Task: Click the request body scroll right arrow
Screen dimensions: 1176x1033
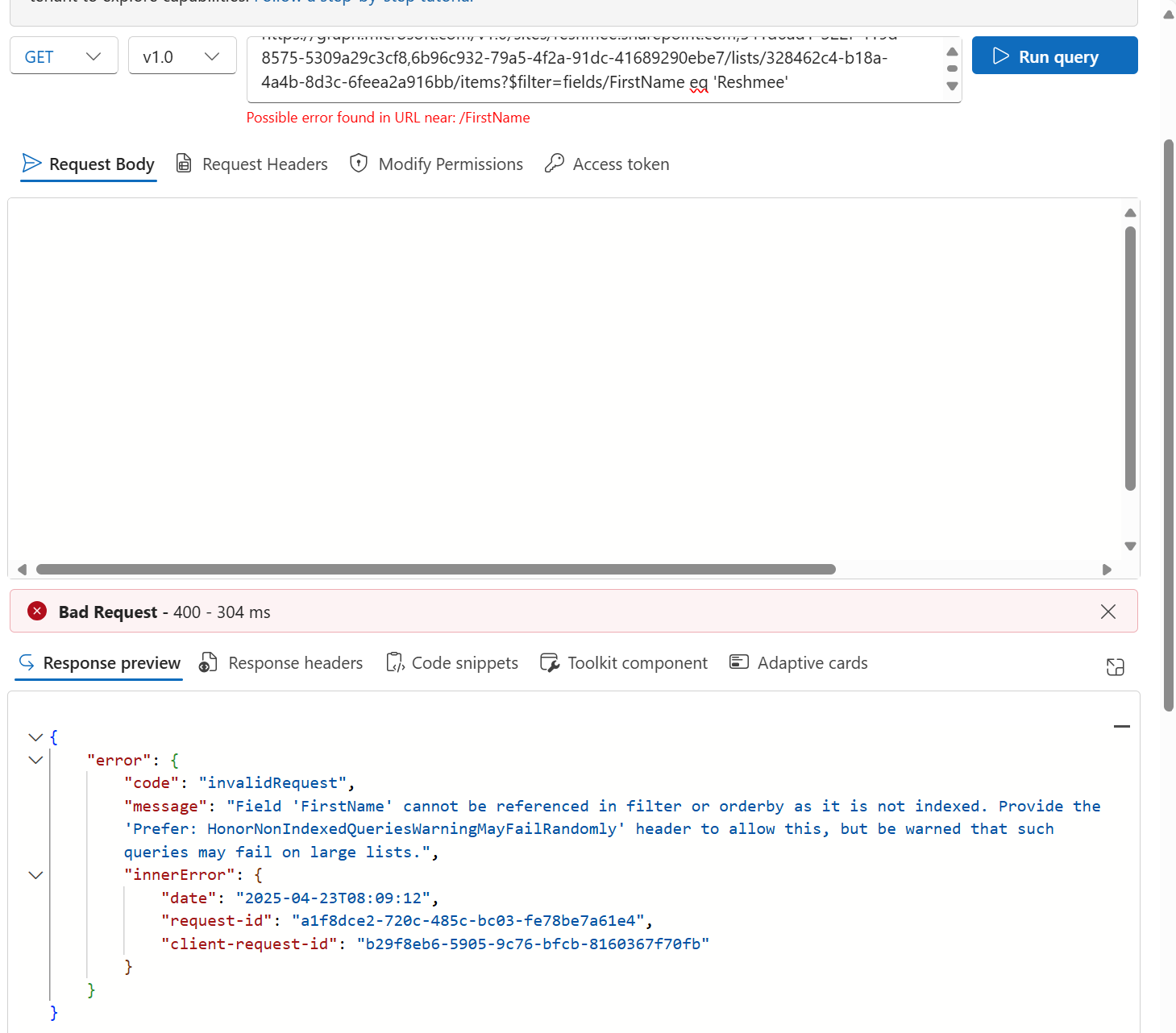Action: [x=1107, y=569]
